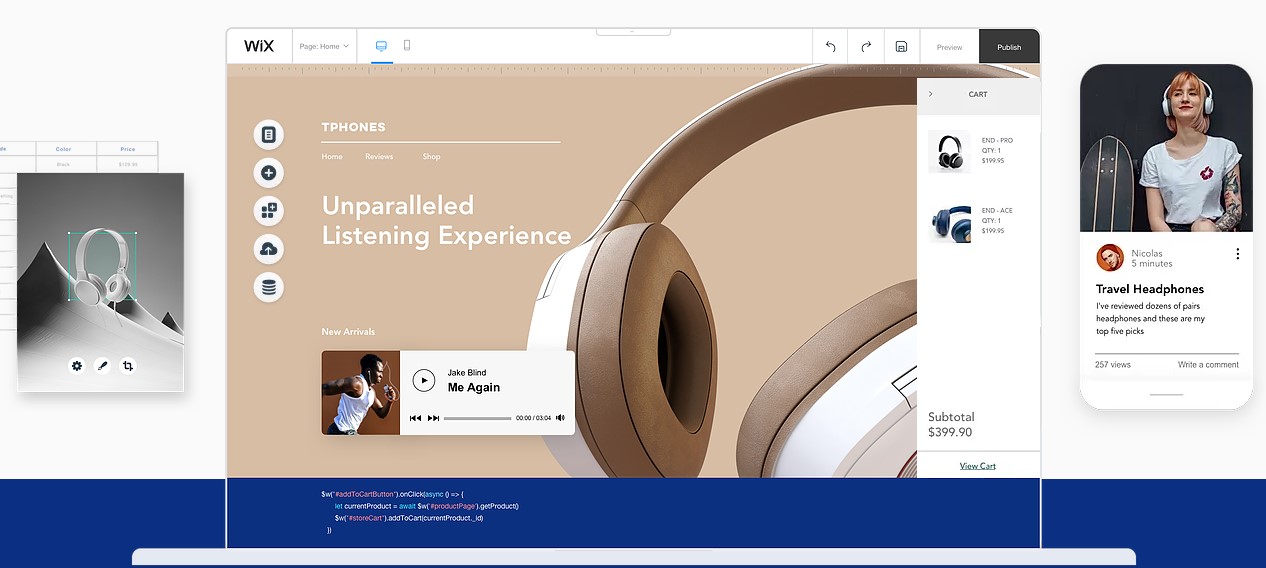The image size is (1266, 568).
Task: Click the audio progress bar
Action: pyautogui.click(x=477, y=418)
